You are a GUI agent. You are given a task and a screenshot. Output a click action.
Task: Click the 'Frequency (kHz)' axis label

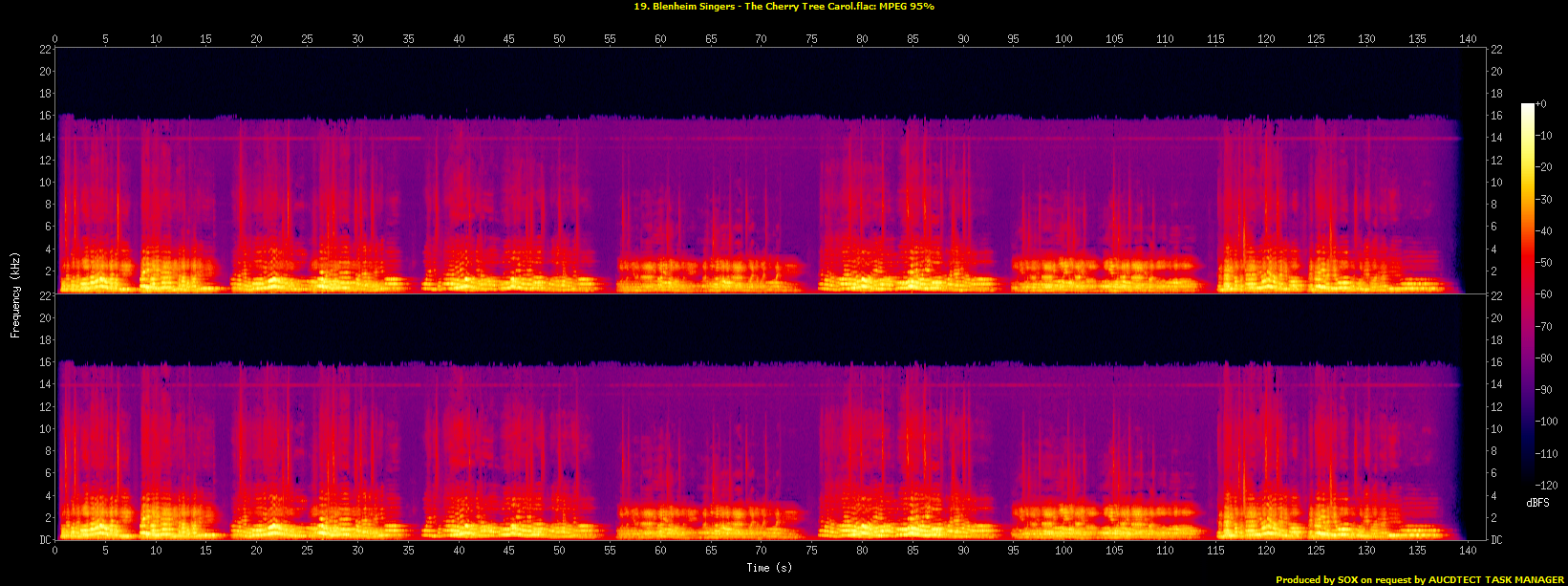click(15, 293)
